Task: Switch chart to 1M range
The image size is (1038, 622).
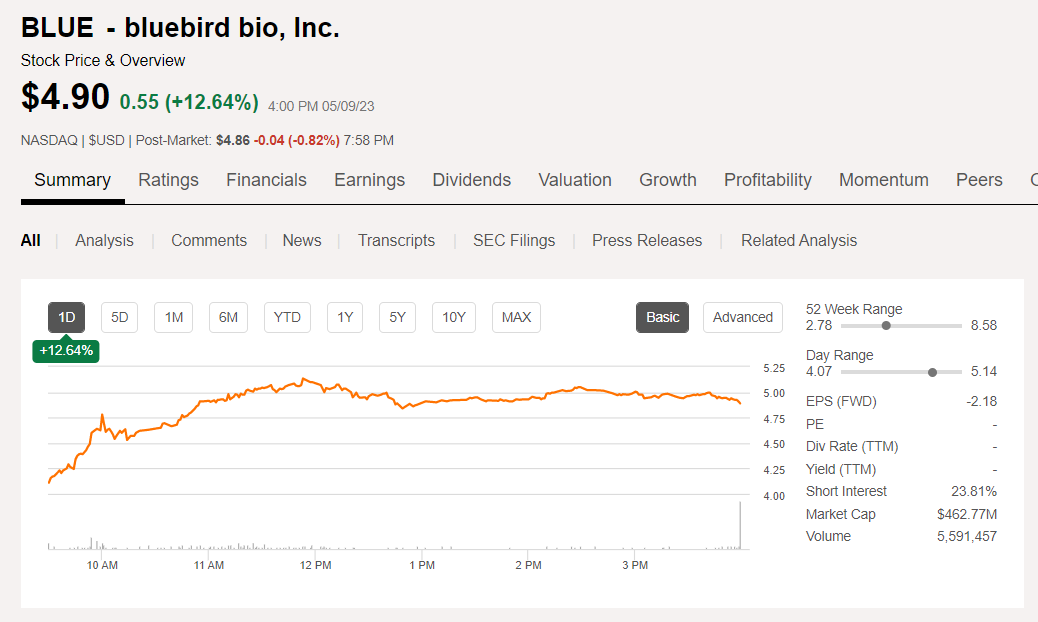Action: pos(174,317)
